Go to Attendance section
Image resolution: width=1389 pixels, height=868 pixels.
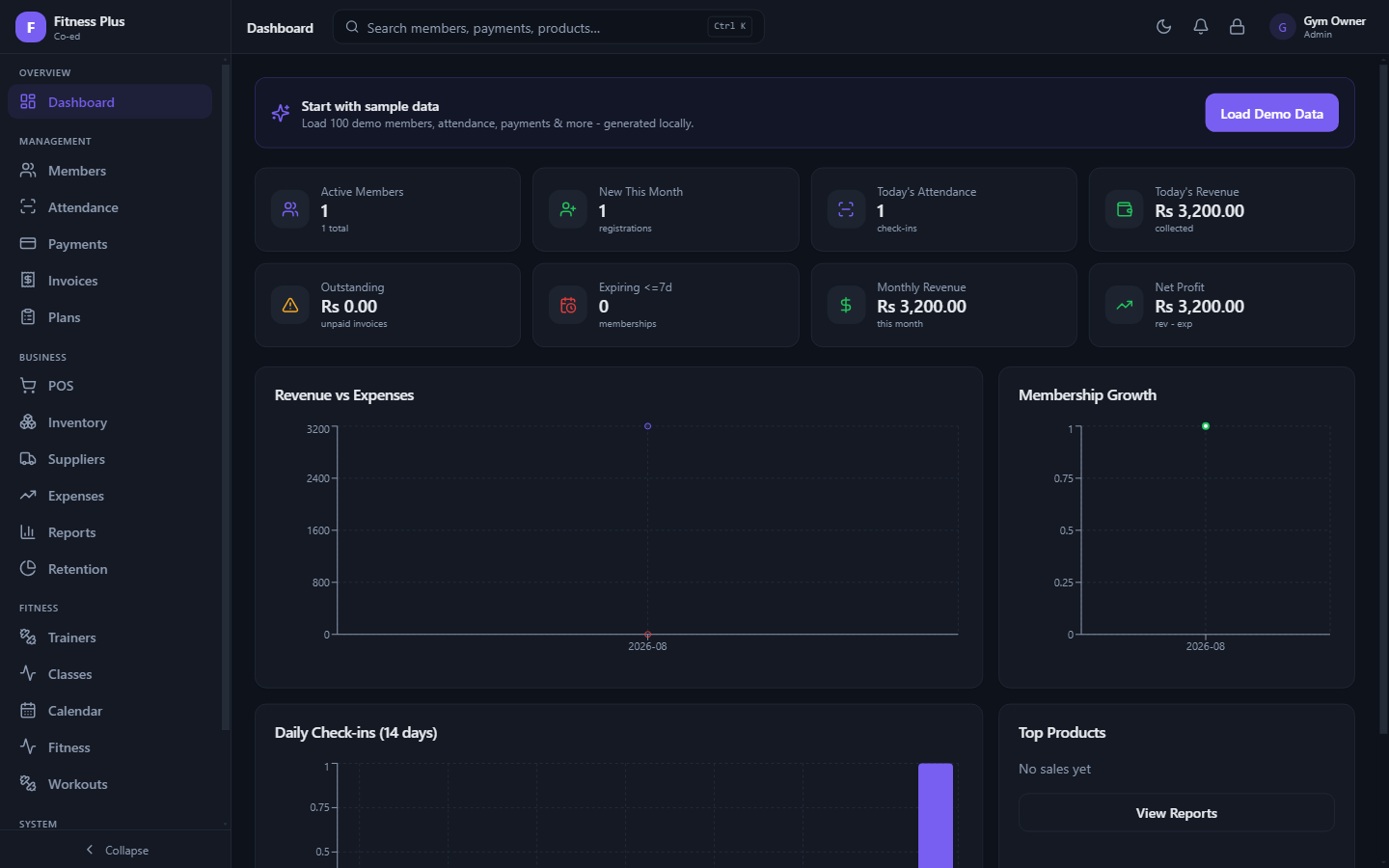click(x=110, y=207)
